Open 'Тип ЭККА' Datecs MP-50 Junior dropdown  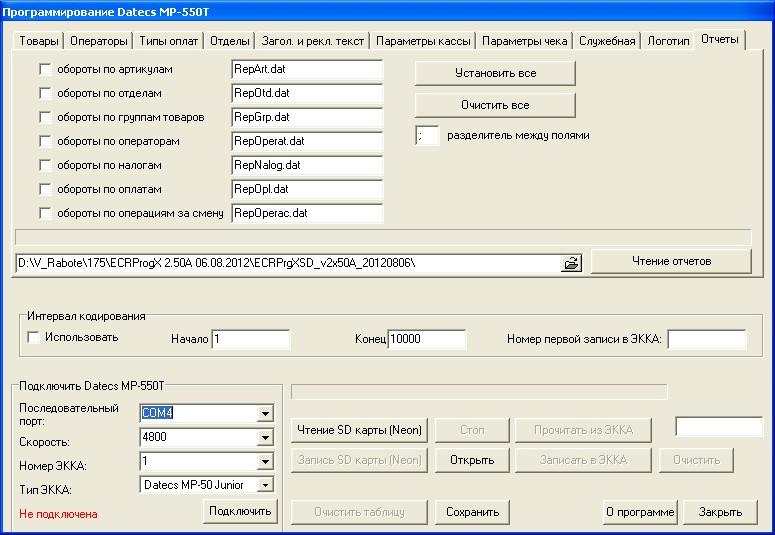pyautogui.click(x=265, y=485)
